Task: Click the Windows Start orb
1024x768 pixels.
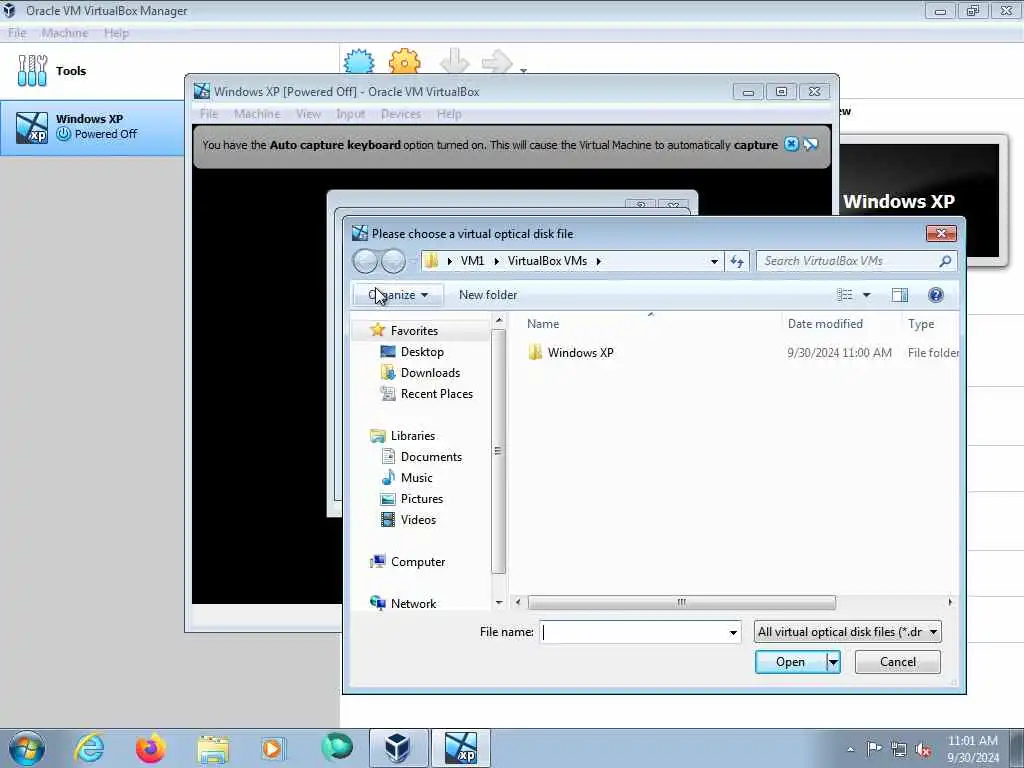Action: coord(27,748)
